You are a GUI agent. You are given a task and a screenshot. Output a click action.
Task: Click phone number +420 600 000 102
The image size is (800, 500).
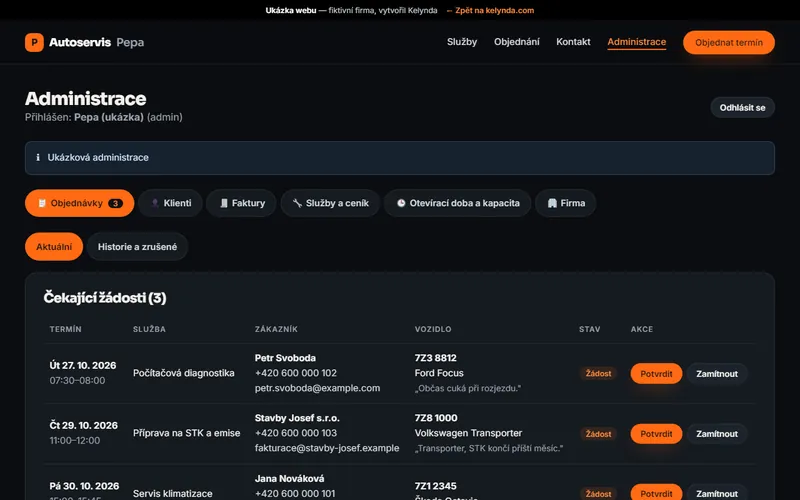point(296,373)
